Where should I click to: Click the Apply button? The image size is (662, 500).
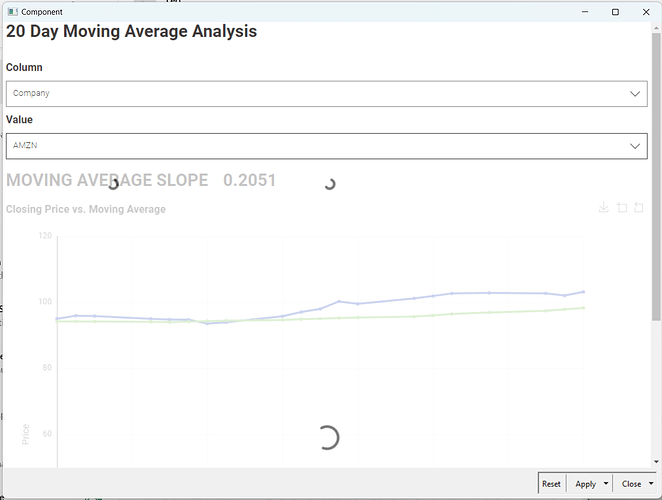coord(585,484)
